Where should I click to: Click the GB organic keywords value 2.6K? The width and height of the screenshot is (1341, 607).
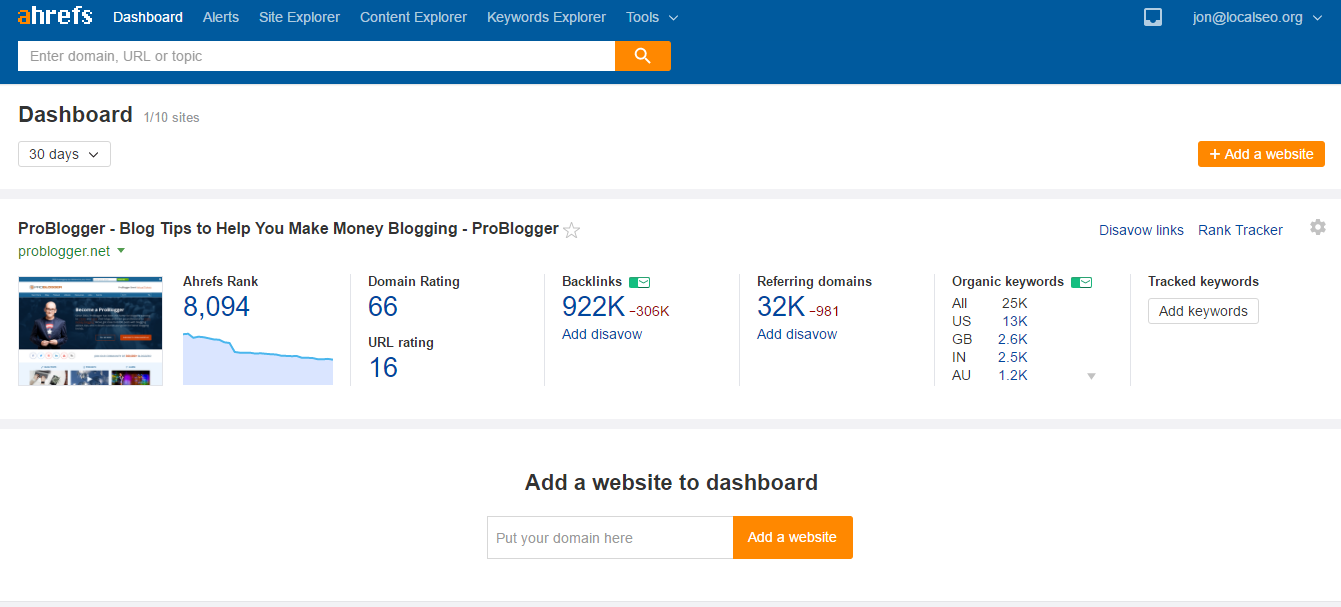pyautogui.click(x=1012, y=339)
